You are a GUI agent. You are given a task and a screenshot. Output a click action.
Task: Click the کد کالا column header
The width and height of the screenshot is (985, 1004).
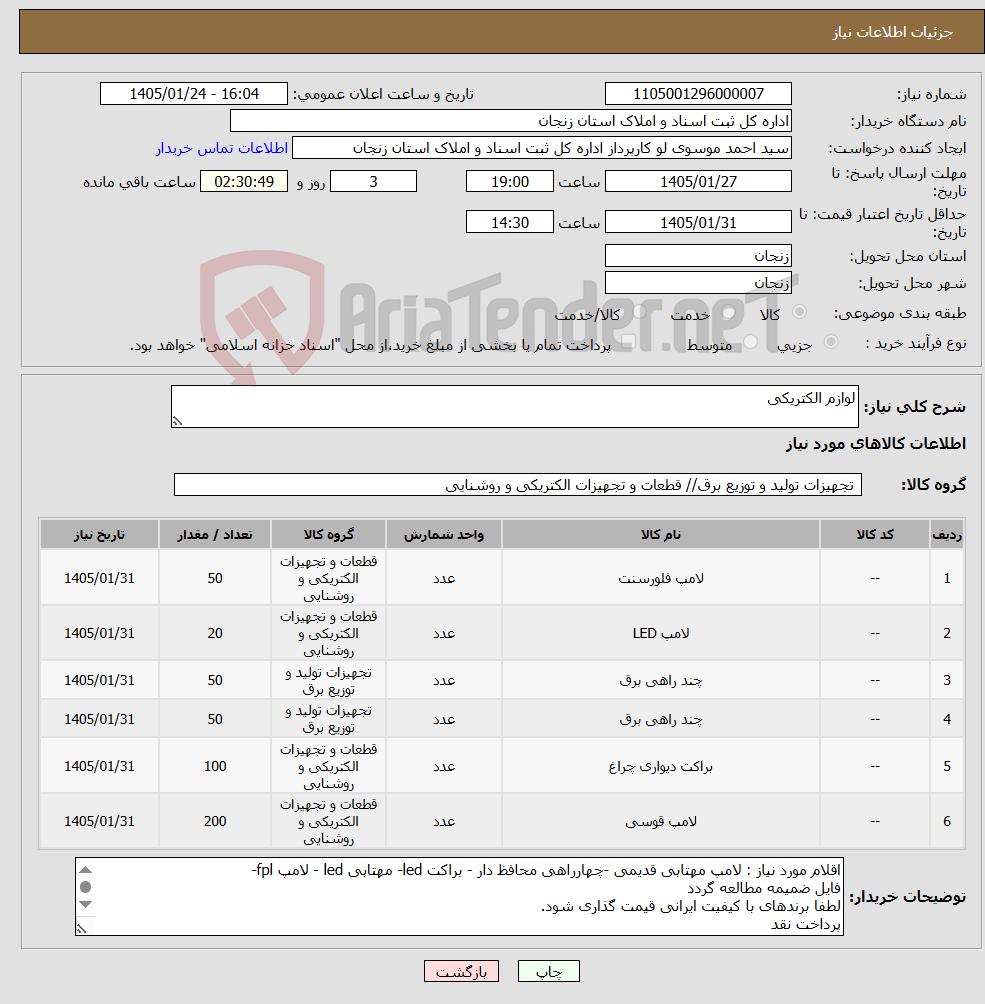[x=875, y=535]
